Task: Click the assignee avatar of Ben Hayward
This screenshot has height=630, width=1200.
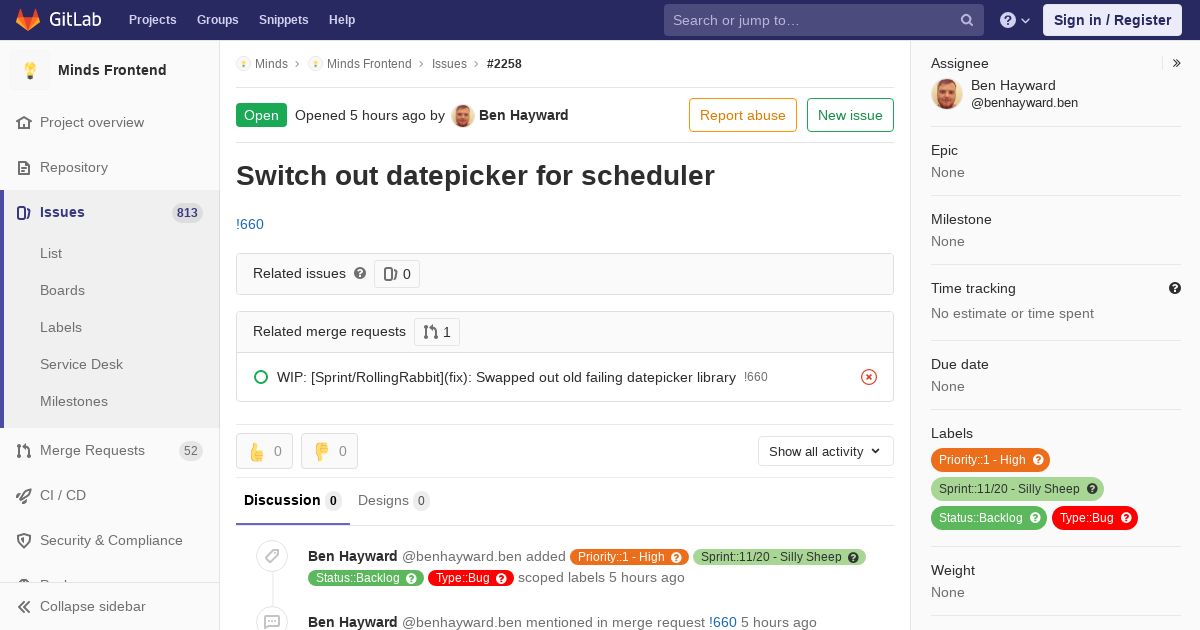Action: 947,94
